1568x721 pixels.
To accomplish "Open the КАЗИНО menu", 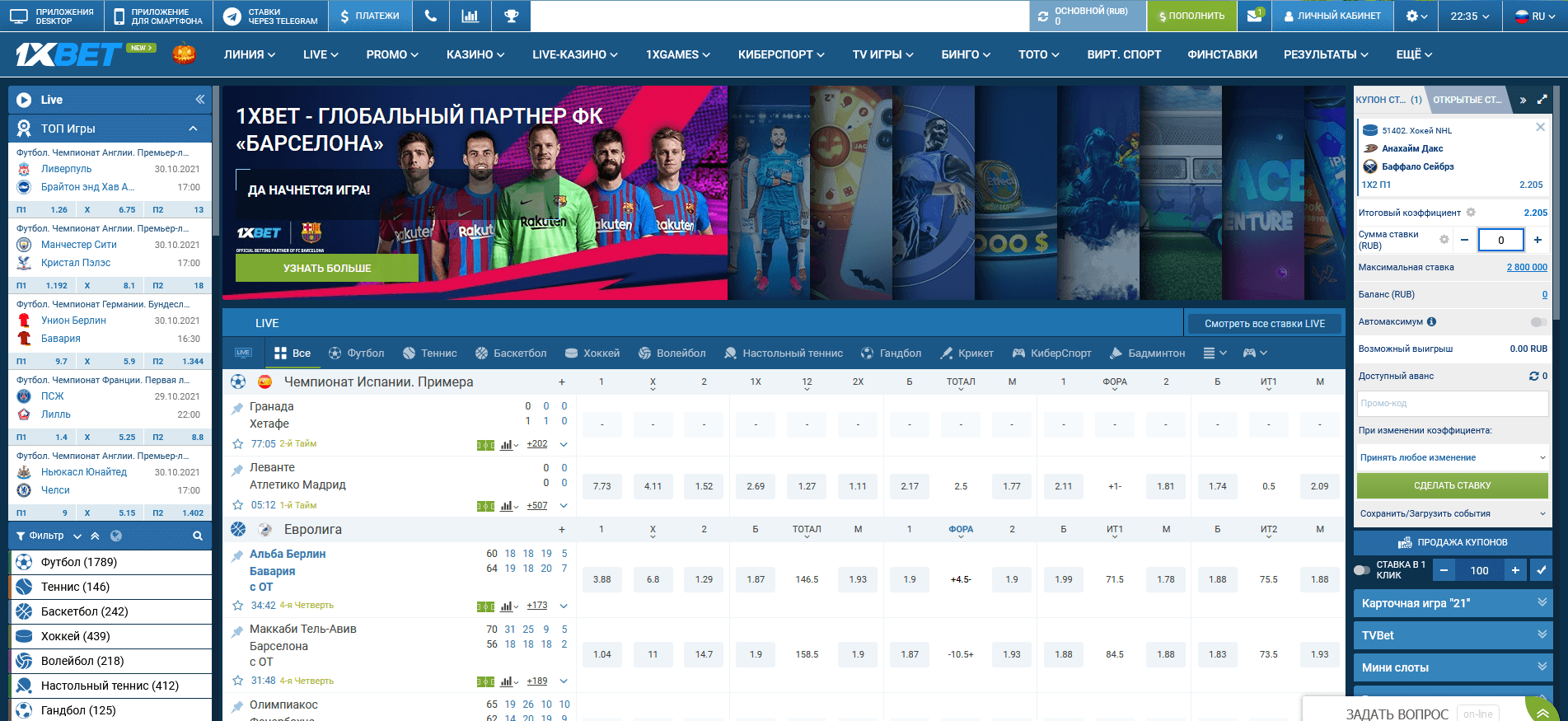I will tap(475, 54).
